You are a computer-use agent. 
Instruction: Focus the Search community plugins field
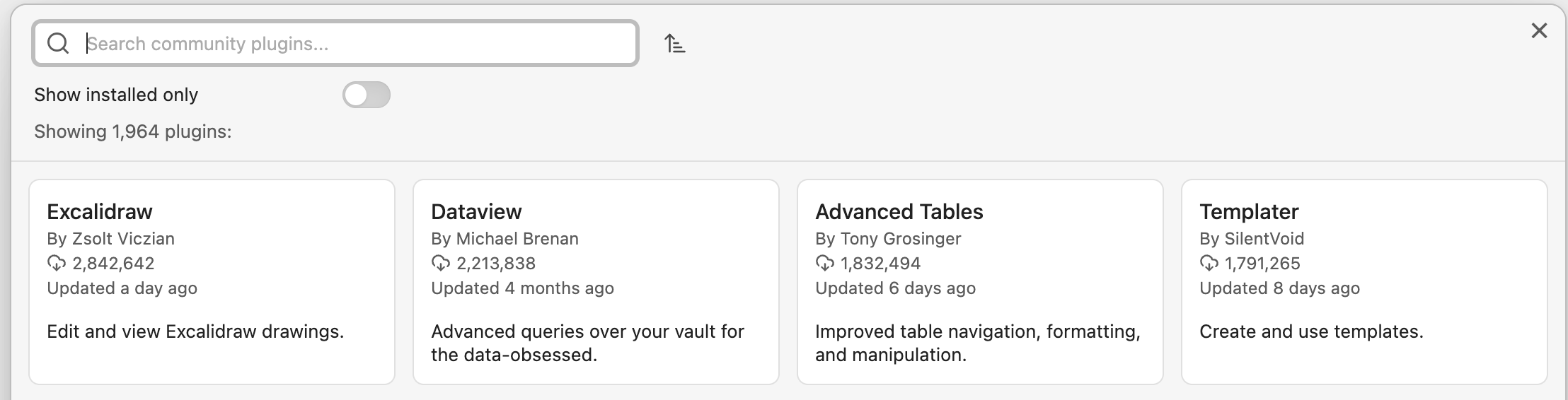tap(354, 44)
